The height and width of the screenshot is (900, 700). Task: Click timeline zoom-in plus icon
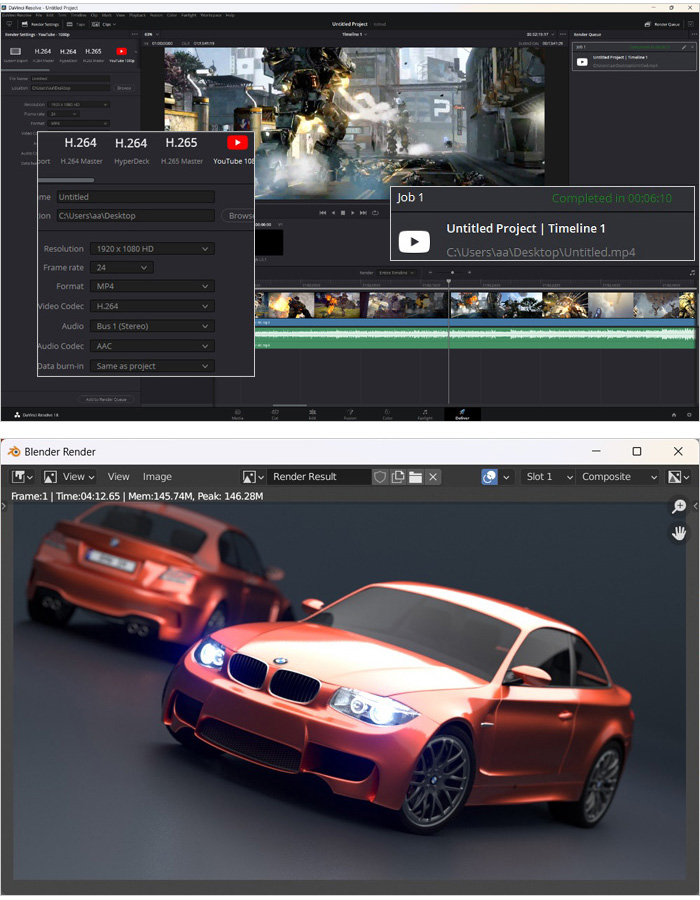(x=469, y=273)
